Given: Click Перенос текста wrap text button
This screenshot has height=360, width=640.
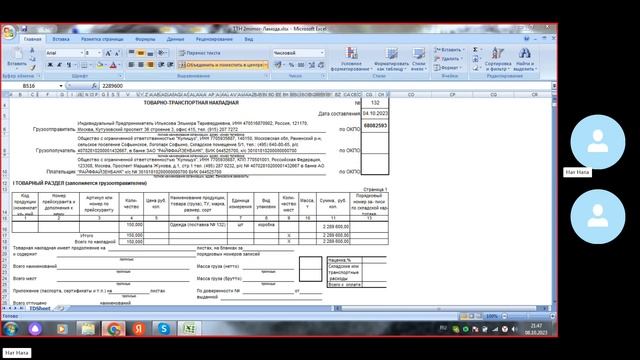Looking at the screenshot, I should (200, 53).
